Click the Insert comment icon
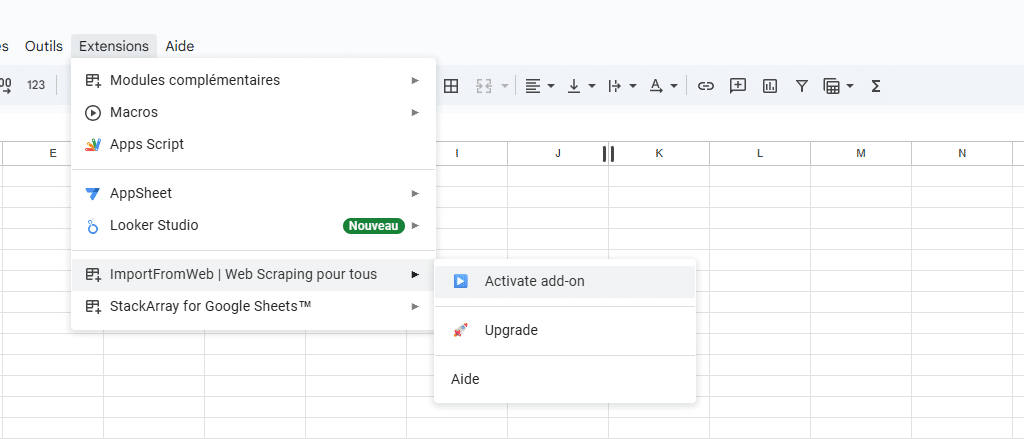Screen dimensions: 1024x439 (x=738, y=86)
